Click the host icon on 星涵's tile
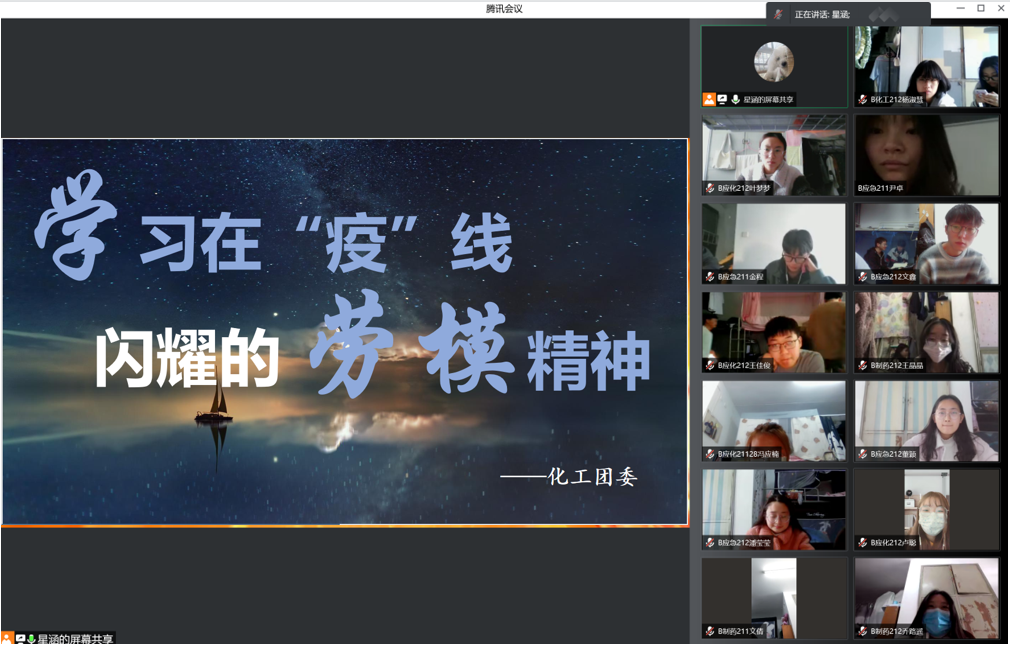This screenshot has height=647, width=1010. [x=709, y=99]
